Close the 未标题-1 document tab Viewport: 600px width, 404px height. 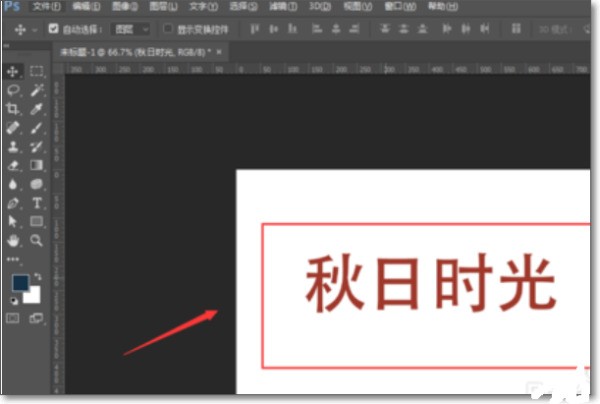coord(220,50)
